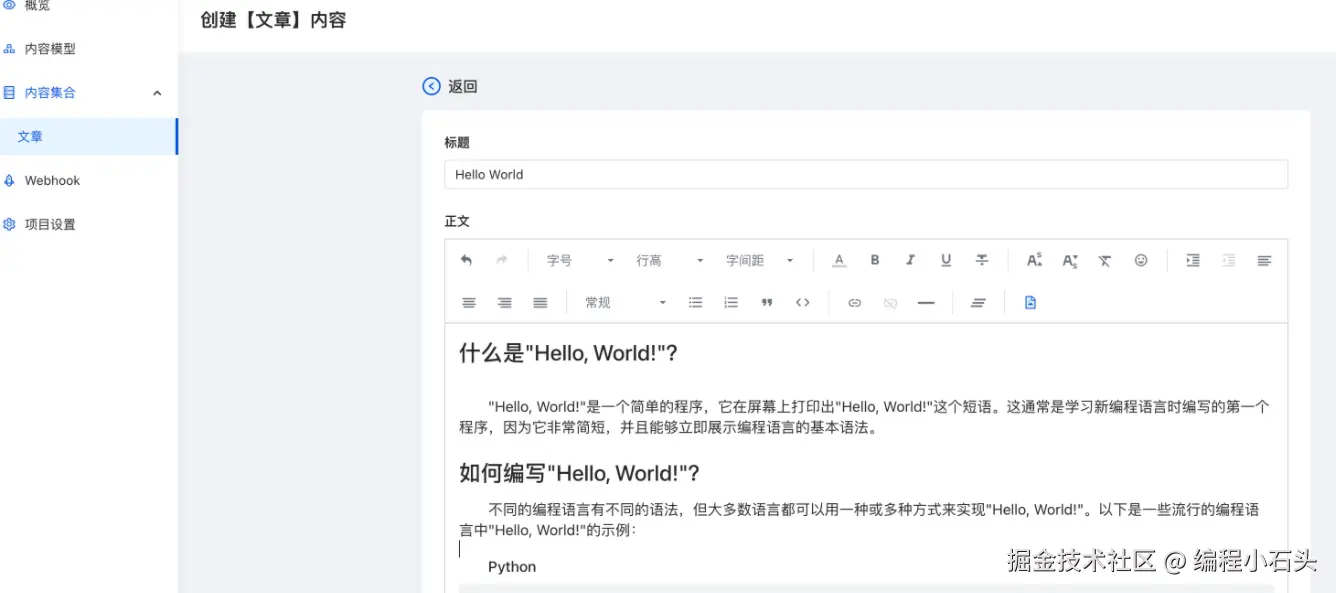The width and height of the screenshot is (1336, 593).
Task: Toggle bold formatting
Action: (875, 260)
